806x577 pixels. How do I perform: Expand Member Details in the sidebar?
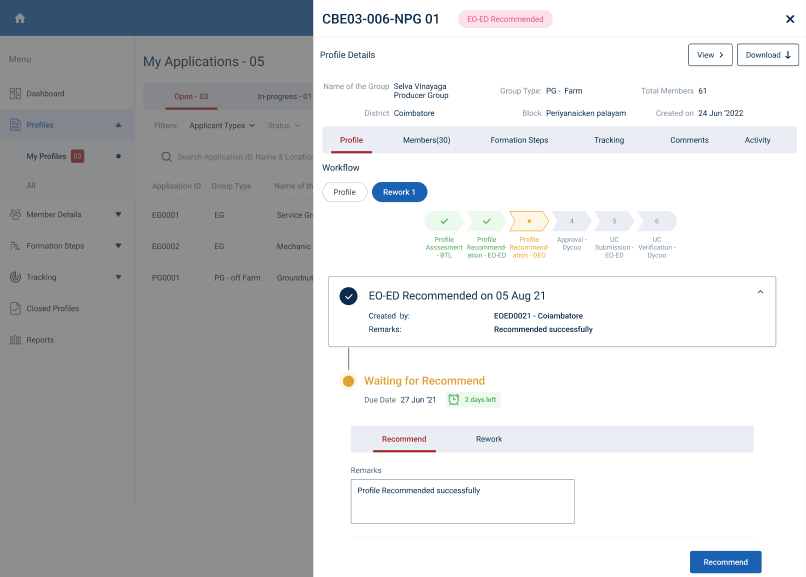click(x=118, y=214)
